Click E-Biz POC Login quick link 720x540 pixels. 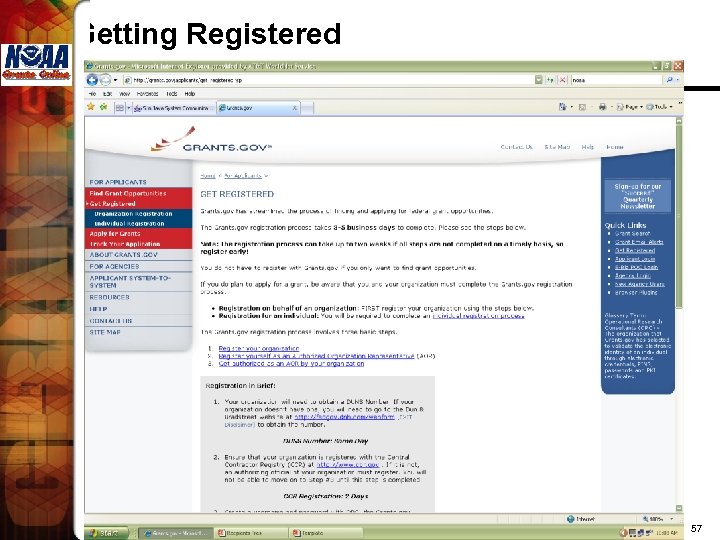click(636, 267)
